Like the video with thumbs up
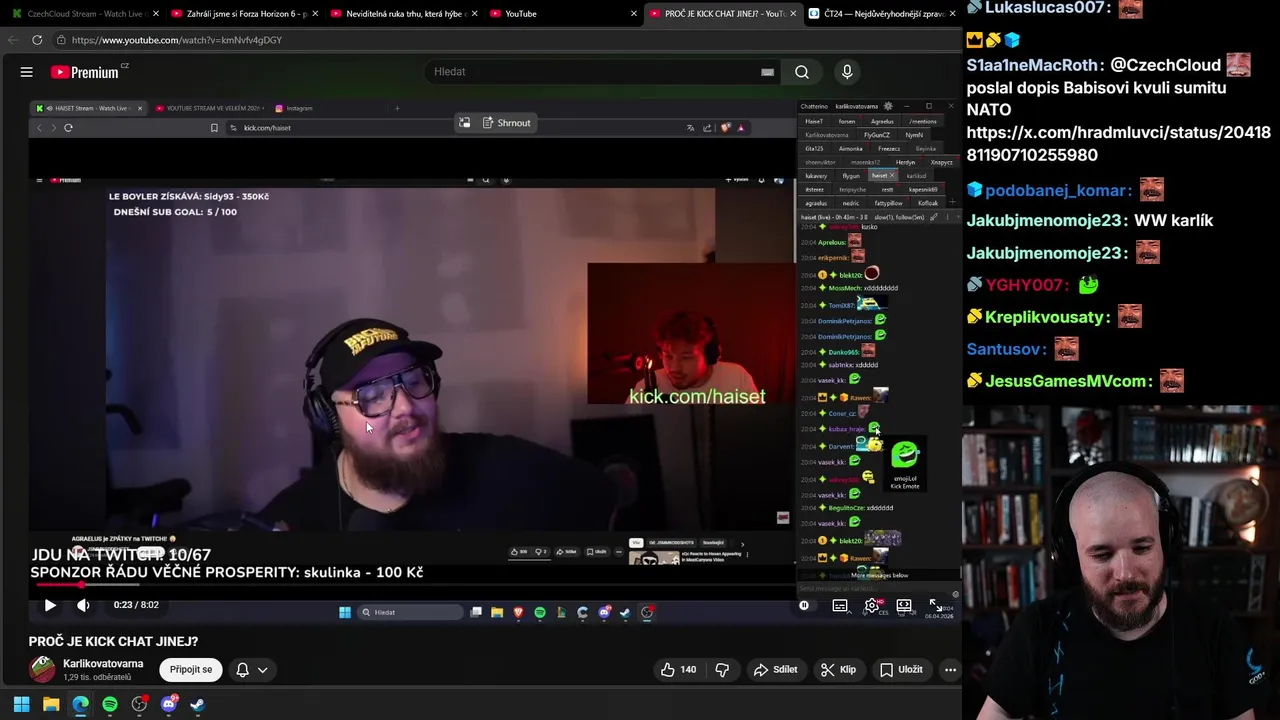 pyautogui.click(x=679, y=670)
